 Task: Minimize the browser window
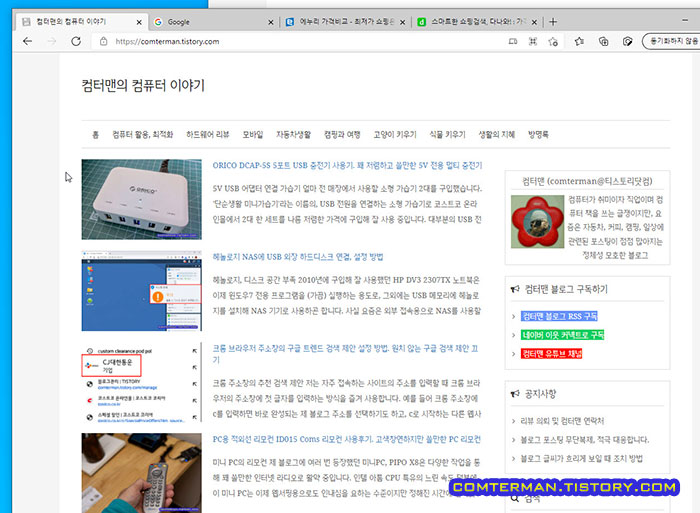click(x=685, y=20)
